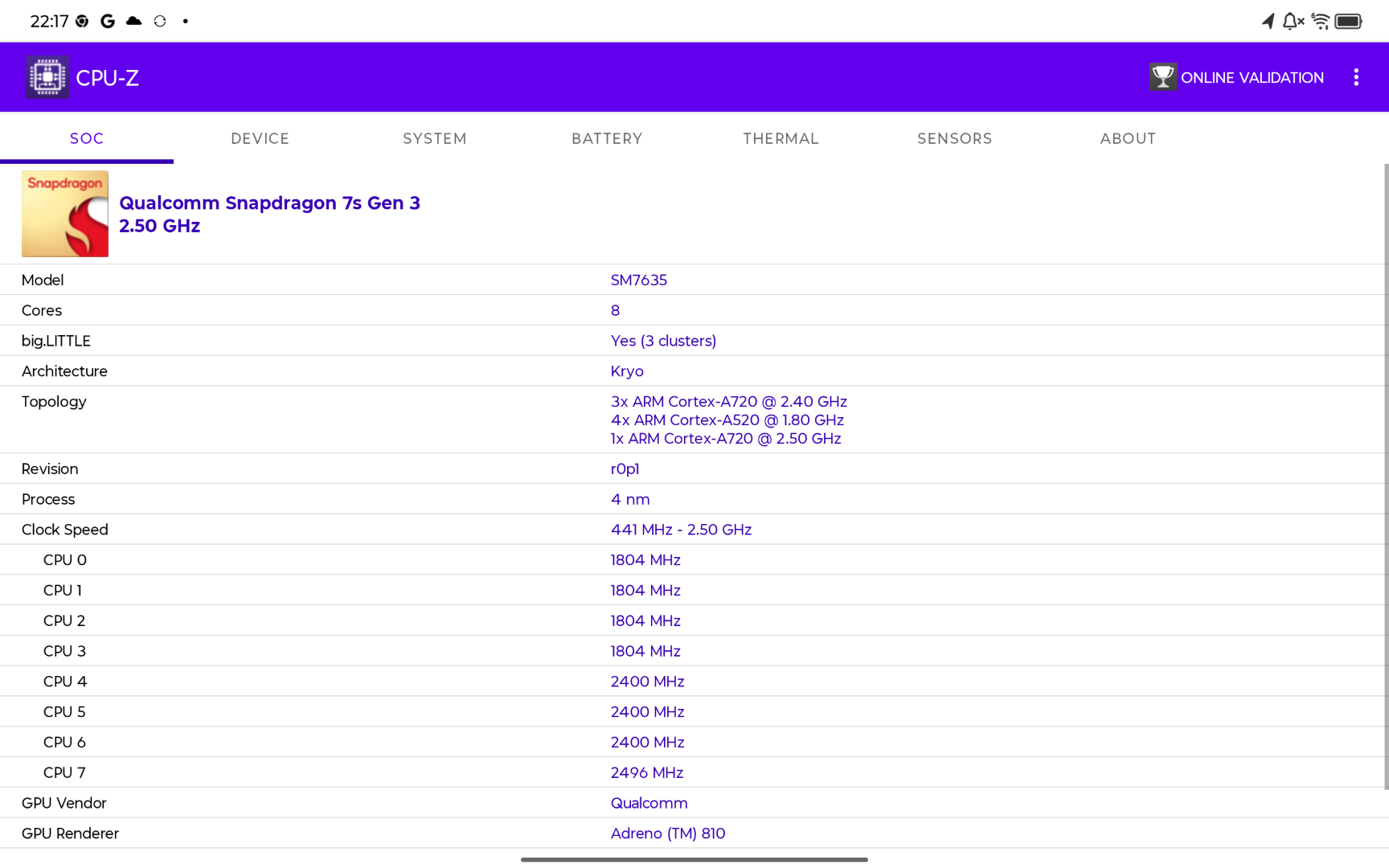This screenshot has width=1389, height=868.
Task: Go to the SENSORS tab
Action: [955, 138]
